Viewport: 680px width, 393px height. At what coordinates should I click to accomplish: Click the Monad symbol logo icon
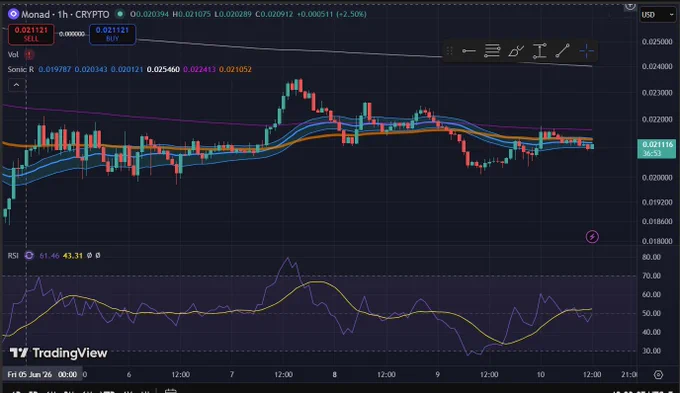coord(13,14)
